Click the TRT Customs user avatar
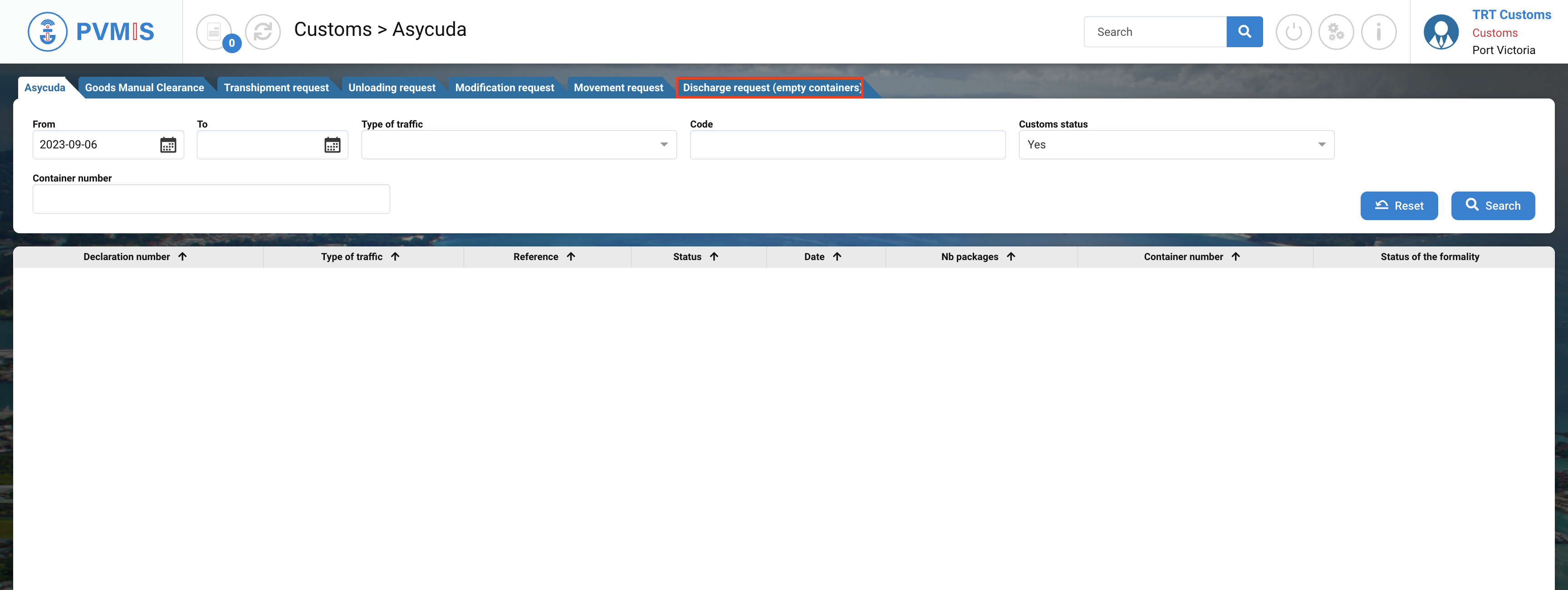 (x=1440, y=32)
